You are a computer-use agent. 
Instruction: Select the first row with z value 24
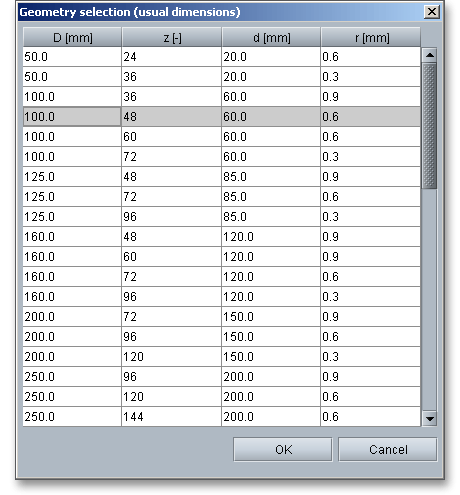click(x=222, y=57)
